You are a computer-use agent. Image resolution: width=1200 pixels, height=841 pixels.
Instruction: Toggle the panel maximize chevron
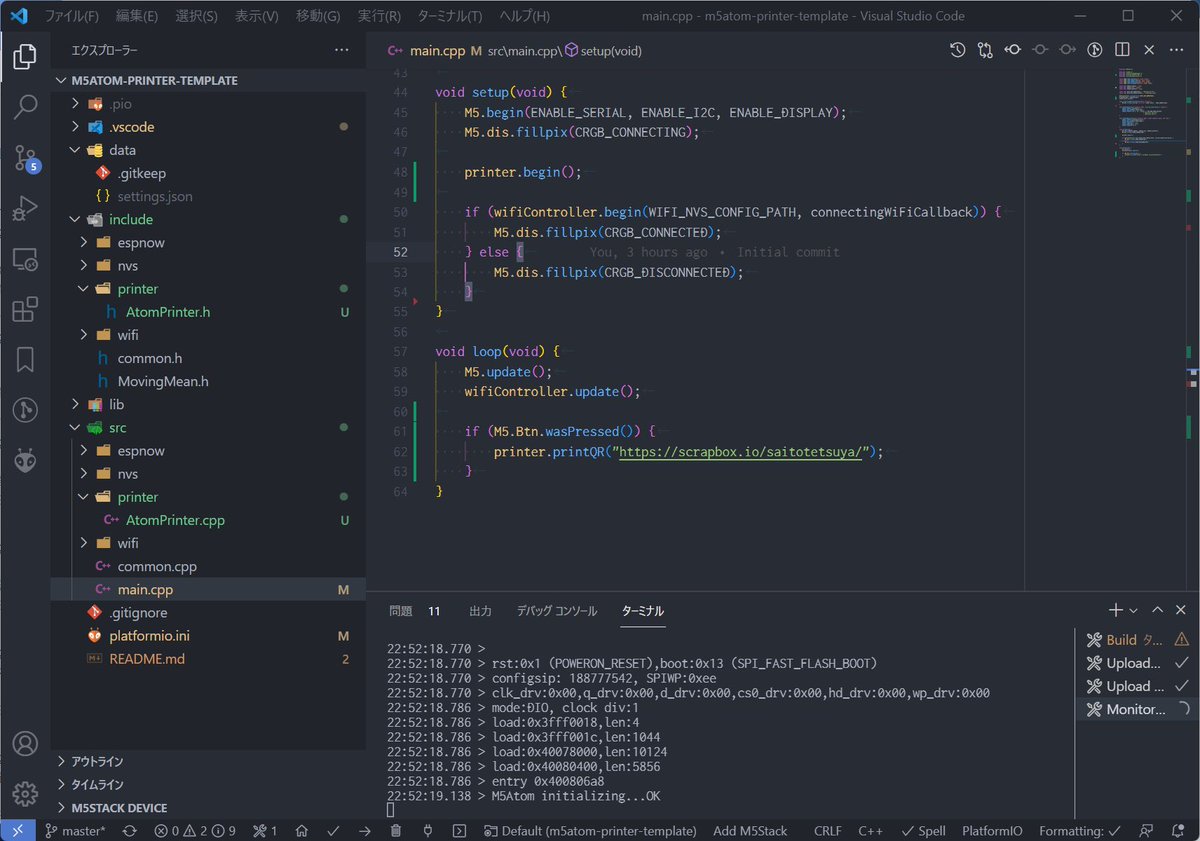pos(1158,610)
